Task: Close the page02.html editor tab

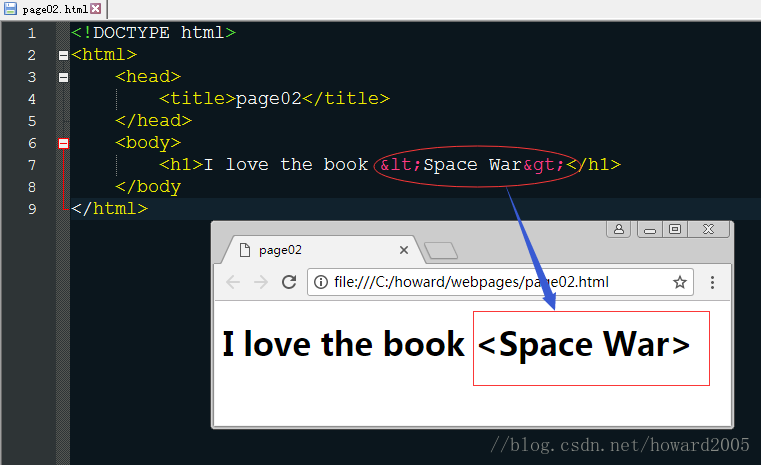Action: pyautogui.click(x=96, y=9)
